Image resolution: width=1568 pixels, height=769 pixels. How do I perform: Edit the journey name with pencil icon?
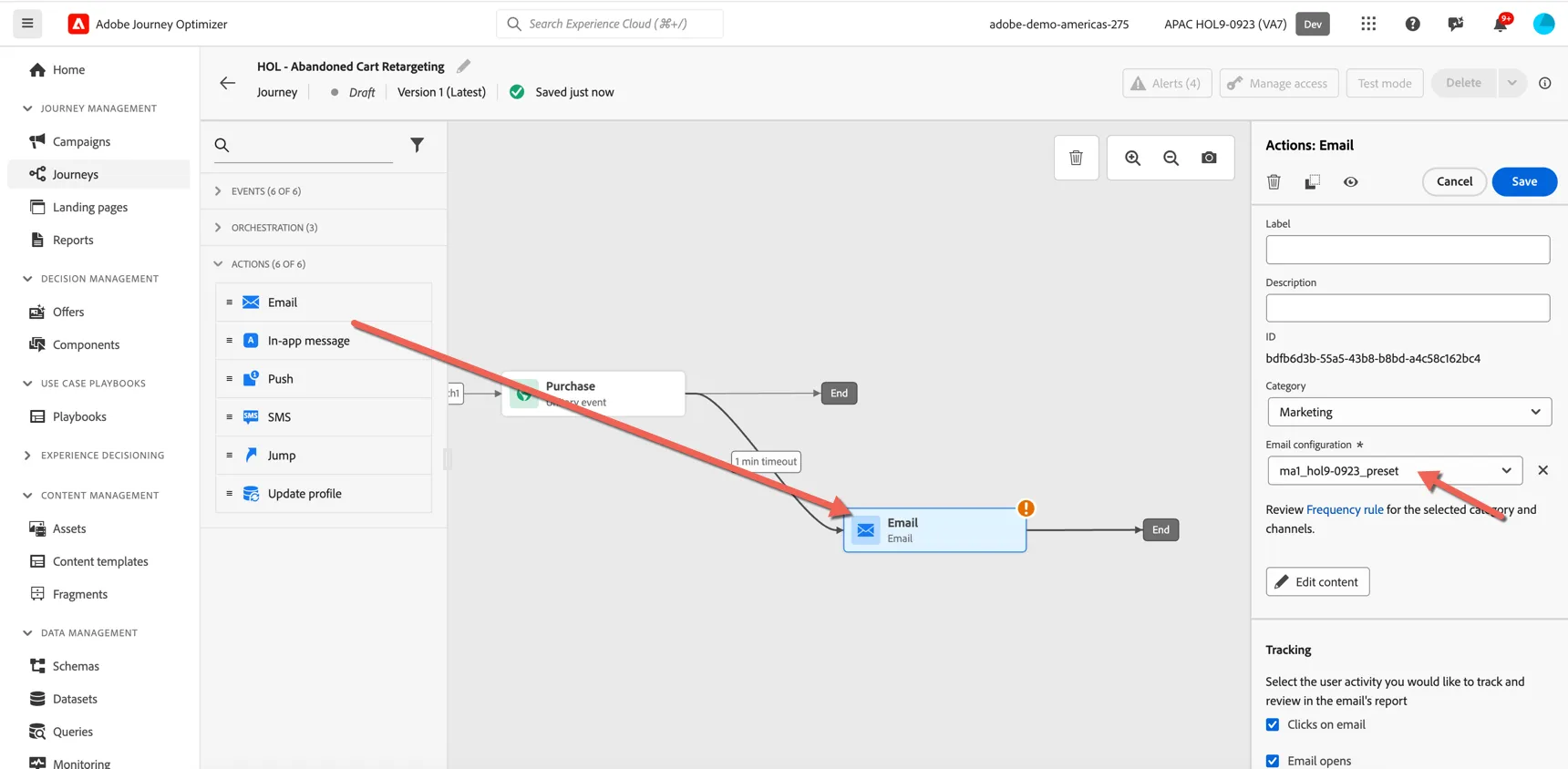point(463,66)
